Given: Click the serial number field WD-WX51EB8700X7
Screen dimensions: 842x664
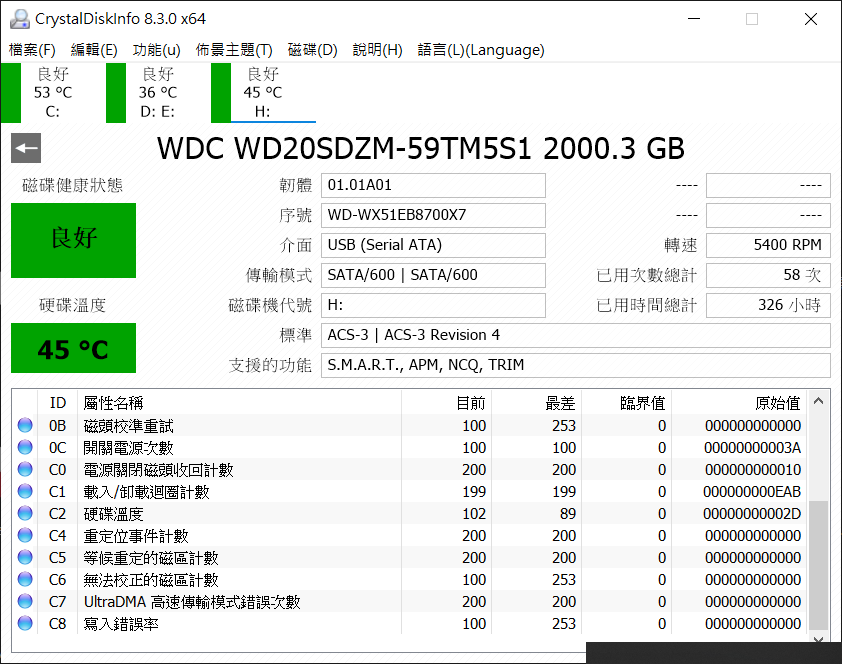Looking at the screenshot, I should pyautogui.click(x=433, y=215).
